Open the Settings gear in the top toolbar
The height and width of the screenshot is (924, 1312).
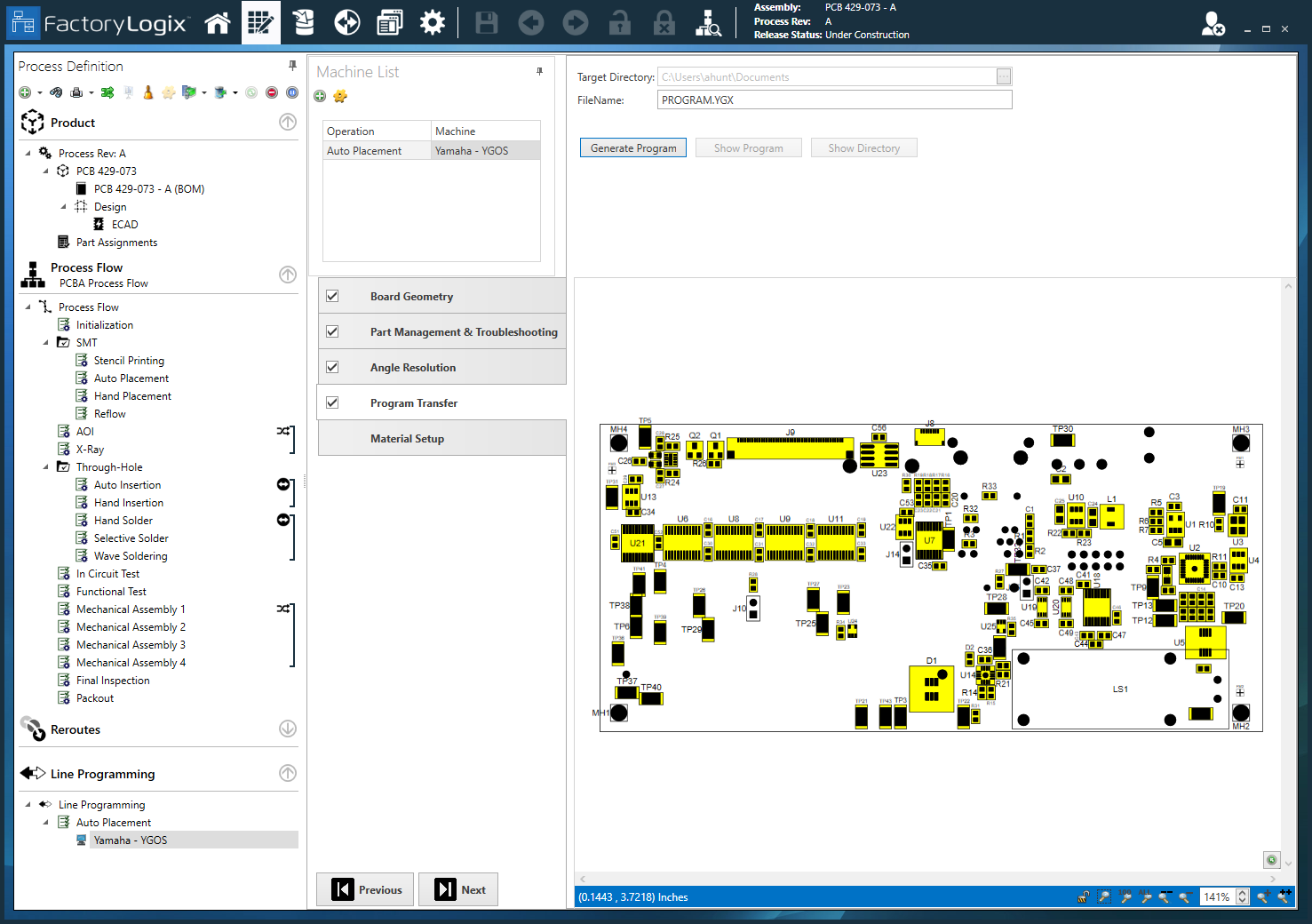point(433,22)
